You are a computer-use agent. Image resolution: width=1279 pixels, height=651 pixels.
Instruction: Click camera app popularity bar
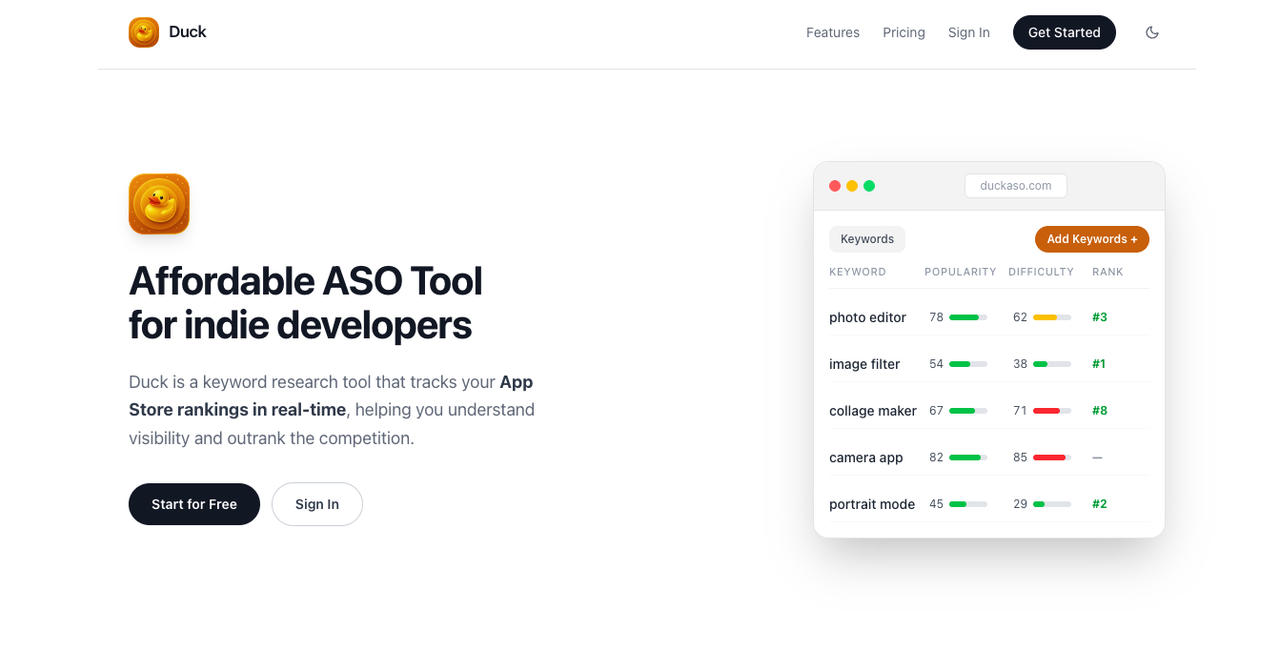968,457
